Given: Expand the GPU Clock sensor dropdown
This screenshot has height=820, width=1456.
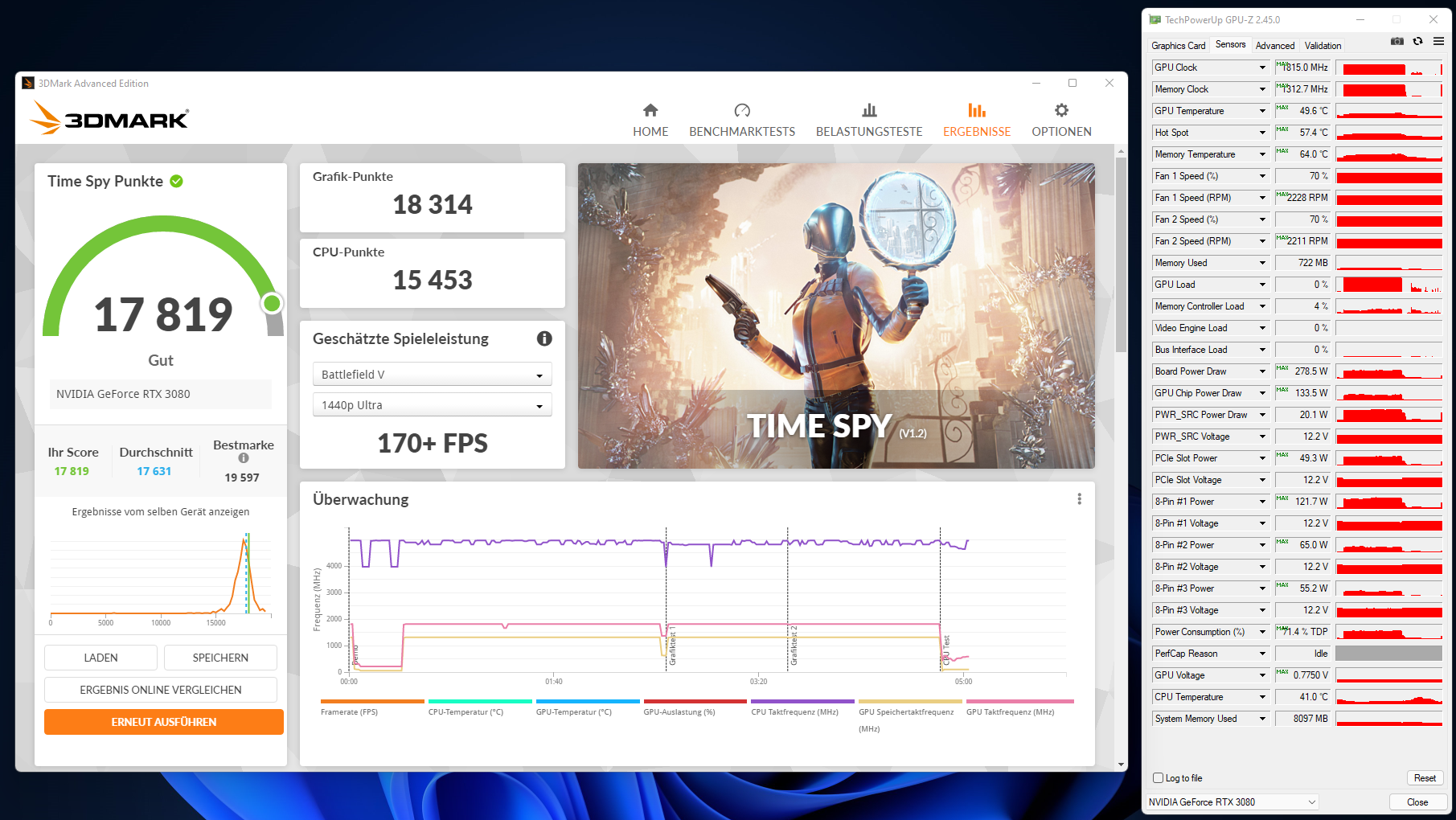Looking at the screenshot, I should 1262,68.
